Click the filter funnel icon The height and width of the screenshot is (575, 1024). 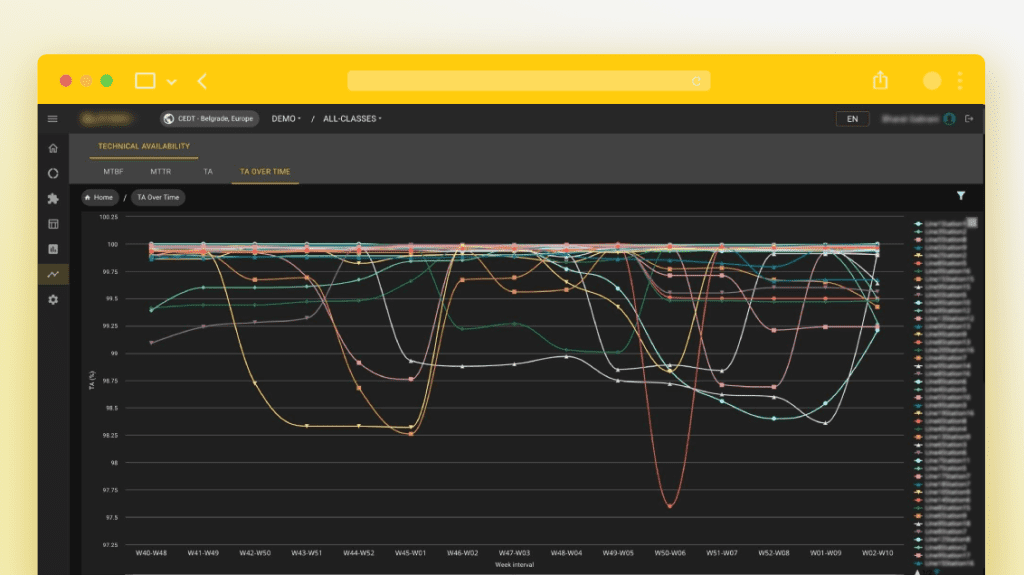pyautogui.click(x=961, y=197)
